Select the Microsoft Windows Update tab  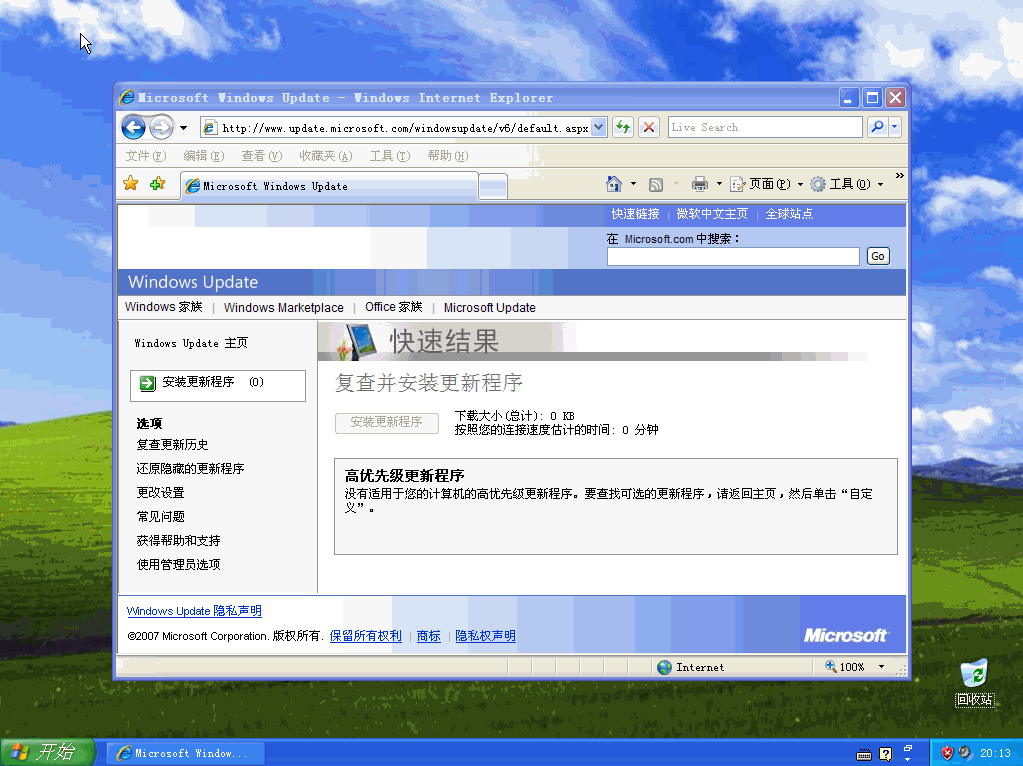pyautogui.click(x=329, y=186)
